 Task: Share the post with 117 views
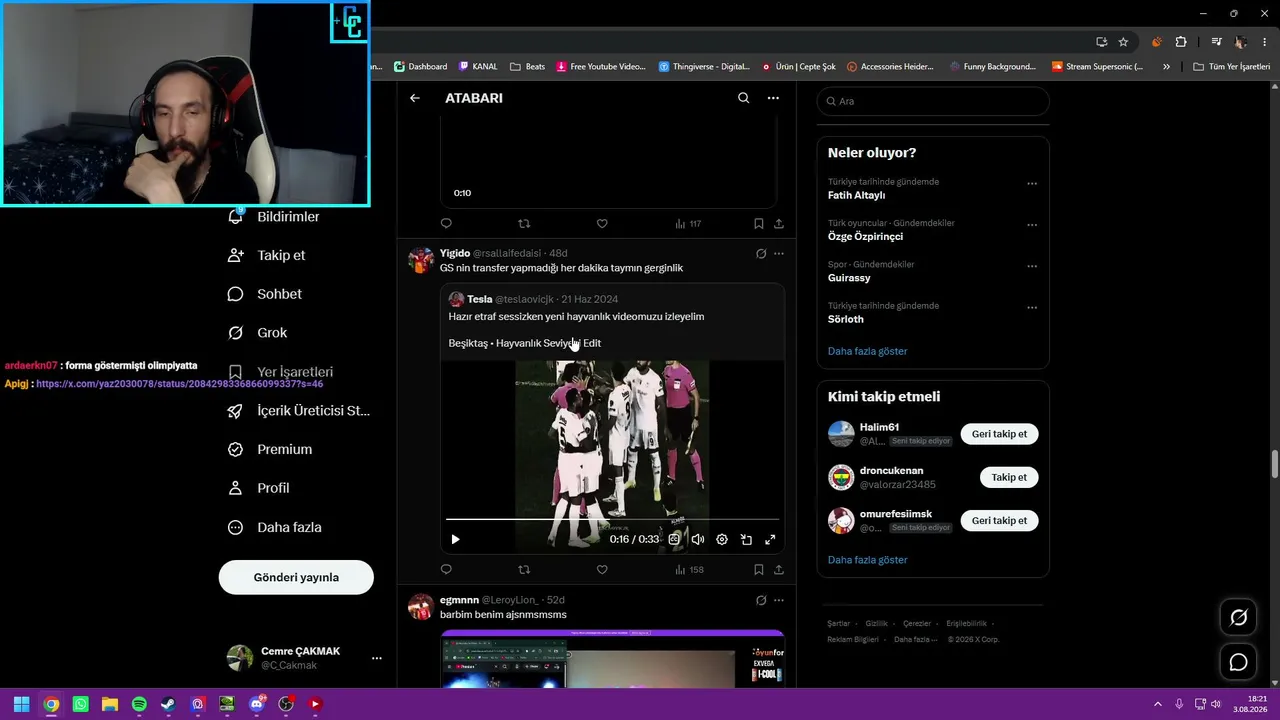tap(779, 224)
